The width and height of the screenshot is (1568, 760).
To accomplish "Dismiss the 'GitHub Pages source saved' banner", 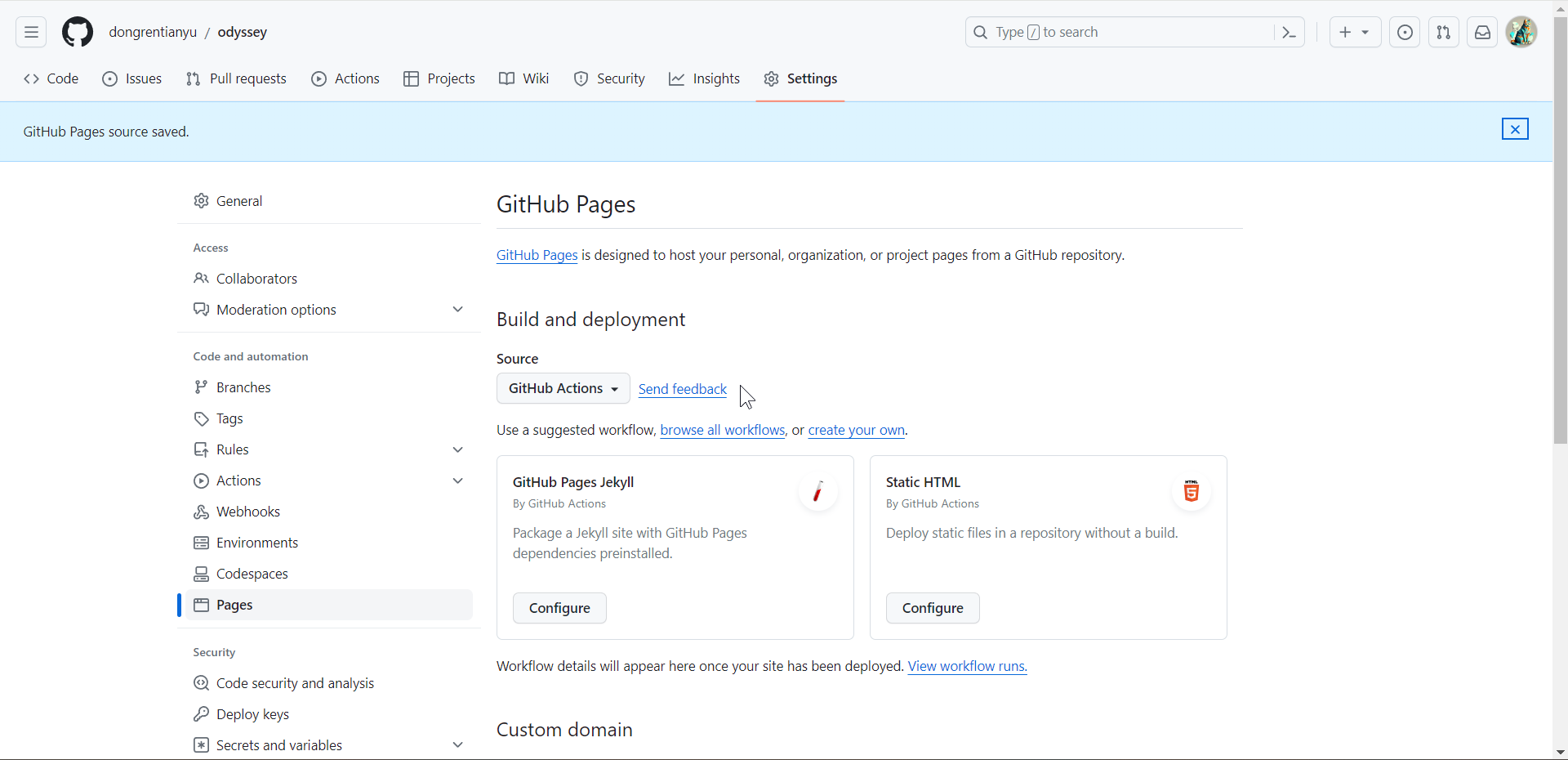I will coord(1515,129).
